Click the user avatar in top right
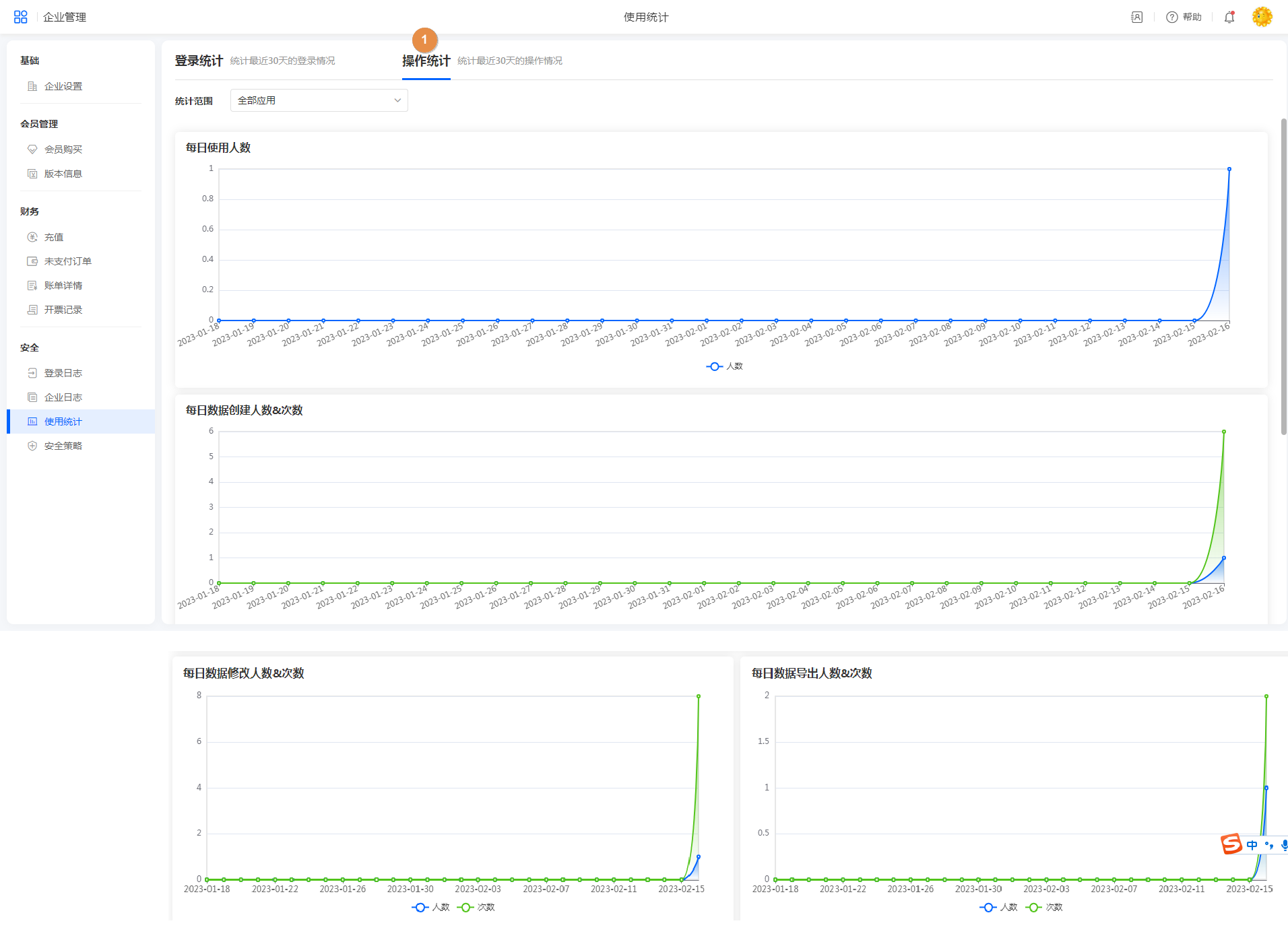The image size is (1288, 942). click(1262, 17)
